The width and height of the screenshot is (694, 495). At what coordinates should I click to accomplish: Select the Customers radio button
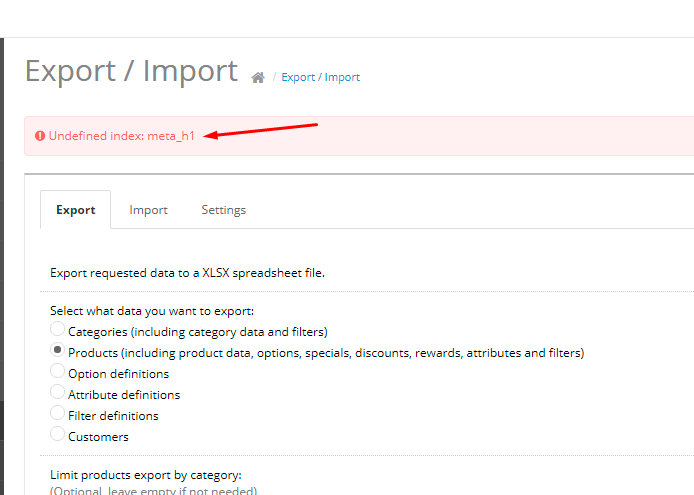pyautogui.click(x=57, y=433)
